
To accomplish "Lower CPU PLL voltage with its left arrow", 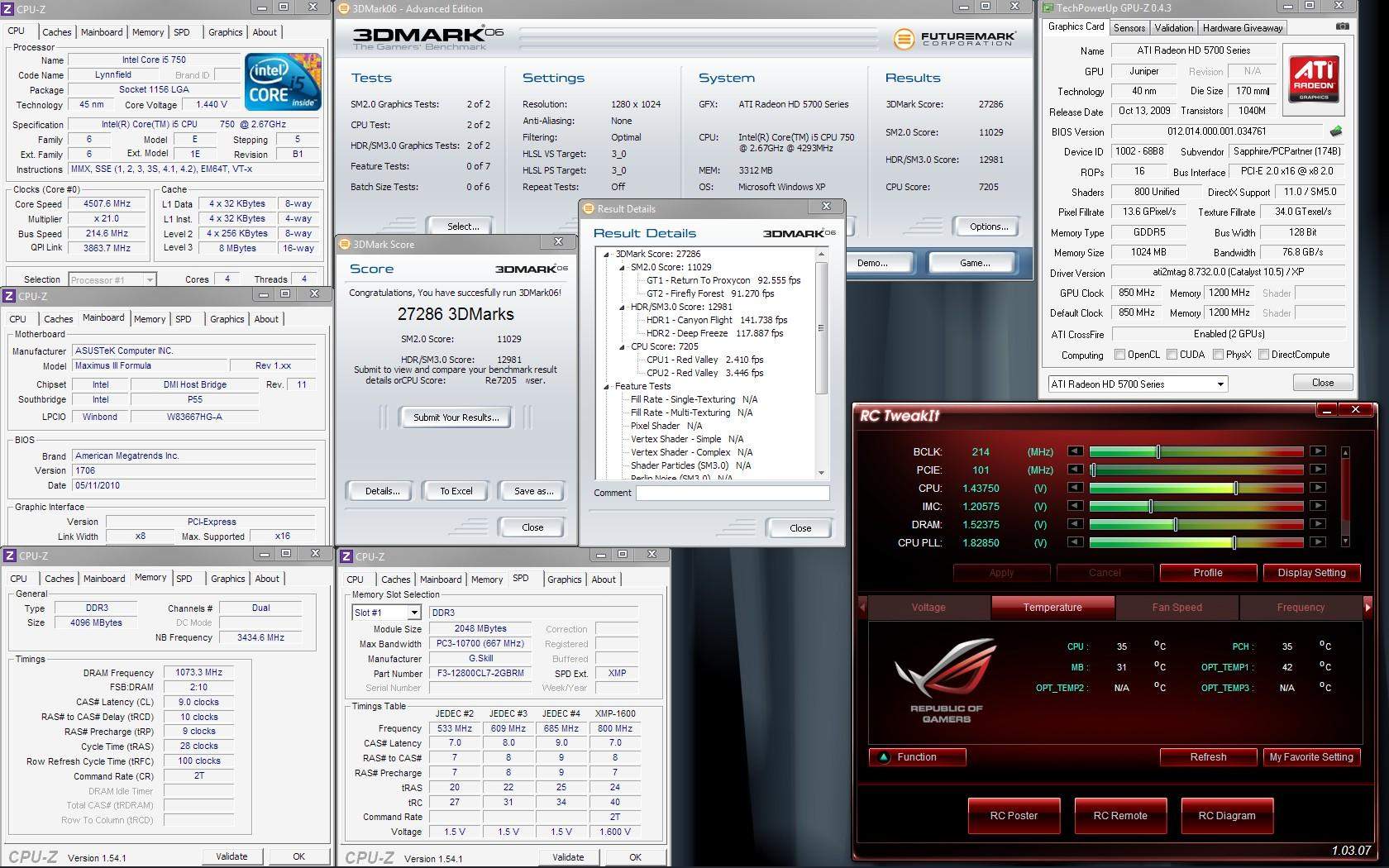I will tap(1075, 542).
